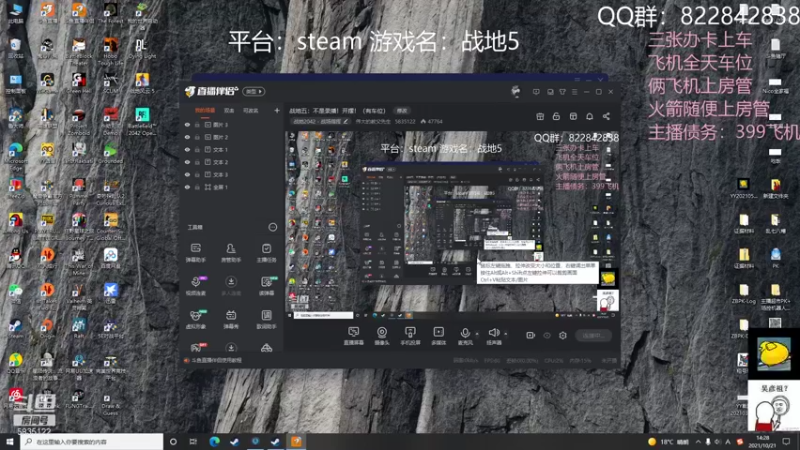Toggle visibility of the 文本 3 layer

coord(187,174)
